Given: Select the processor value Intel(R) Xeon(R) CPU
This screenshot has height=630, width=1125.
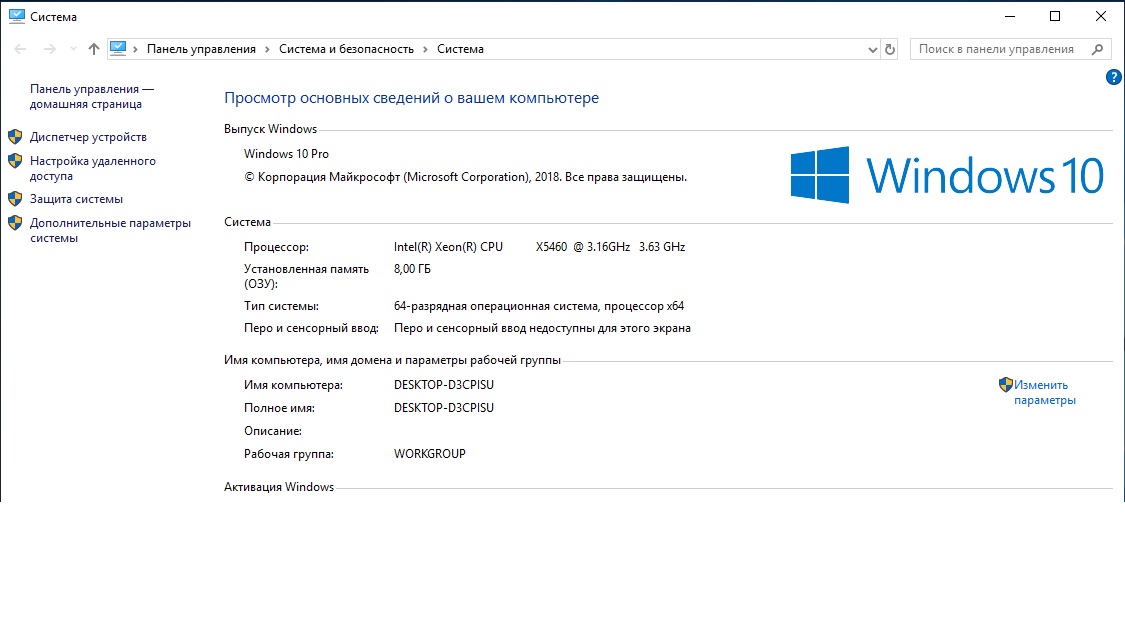Looking at the screenshot, I should (x=448, y=247).
